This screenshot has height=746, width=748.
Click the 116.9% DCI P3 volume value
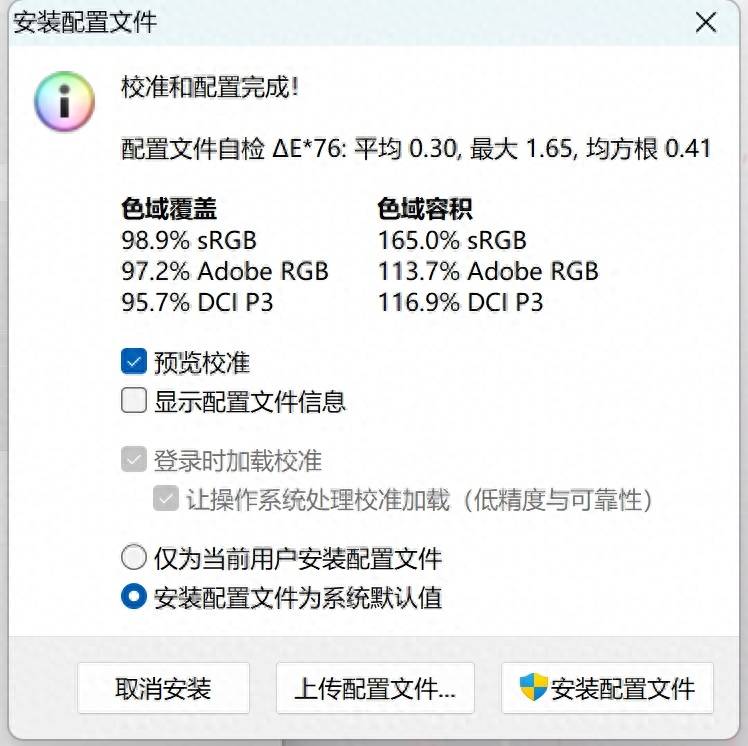coord(460,302)
